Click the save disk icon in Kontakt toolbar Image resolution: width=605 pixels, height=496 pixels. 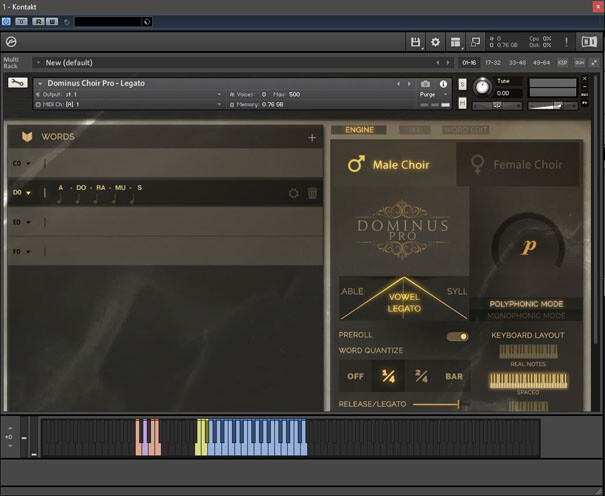point(415,42)
